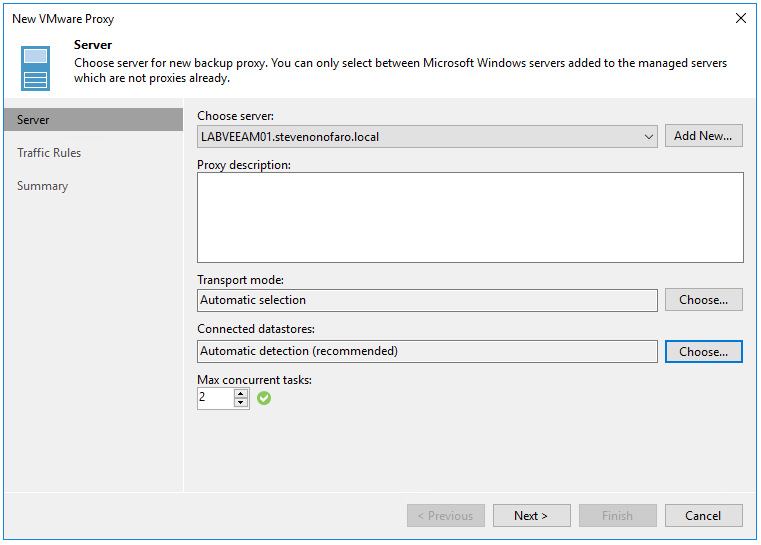Choose the transport mode
Image resolution: width=761 pixels, height=545 pixels.
[x=703, y=300]
